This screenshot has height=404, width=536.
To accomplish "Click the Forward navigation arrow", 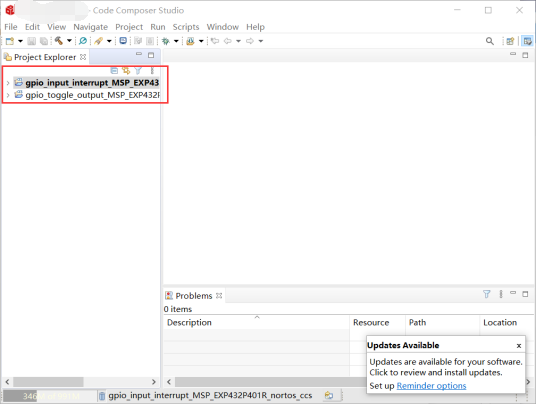I will [x=250, y=41].
